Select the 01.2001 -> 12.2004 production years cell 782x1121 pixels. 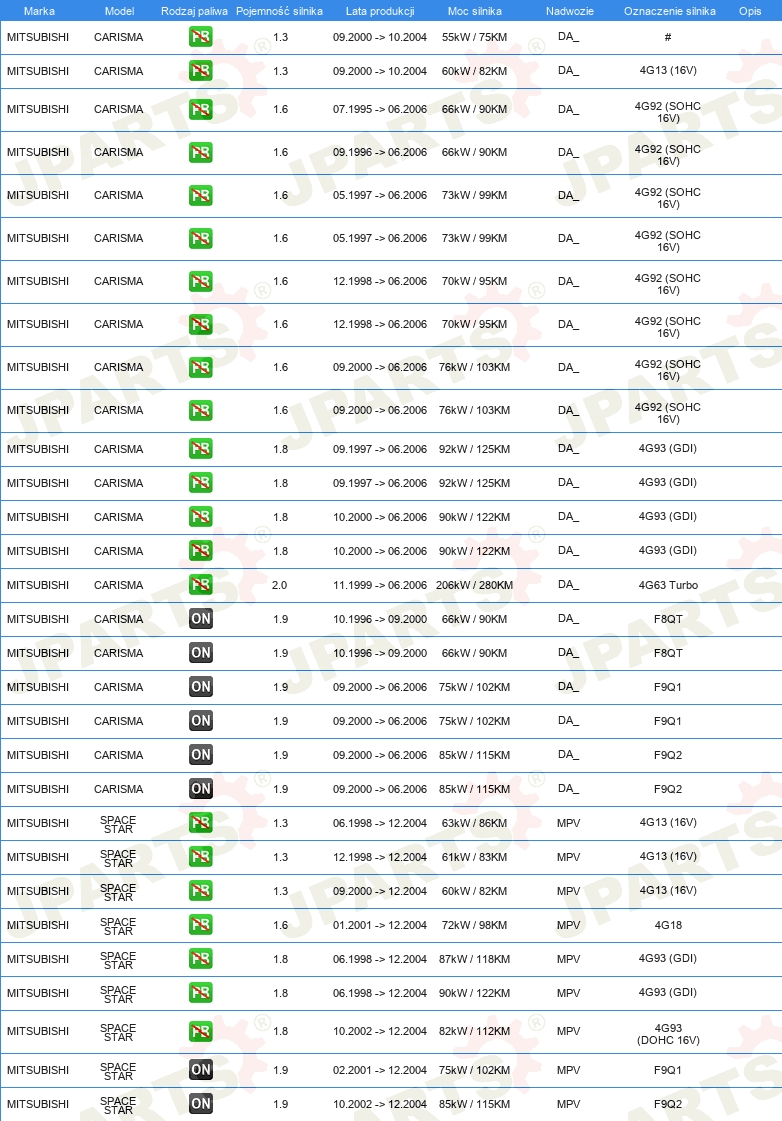380,924
